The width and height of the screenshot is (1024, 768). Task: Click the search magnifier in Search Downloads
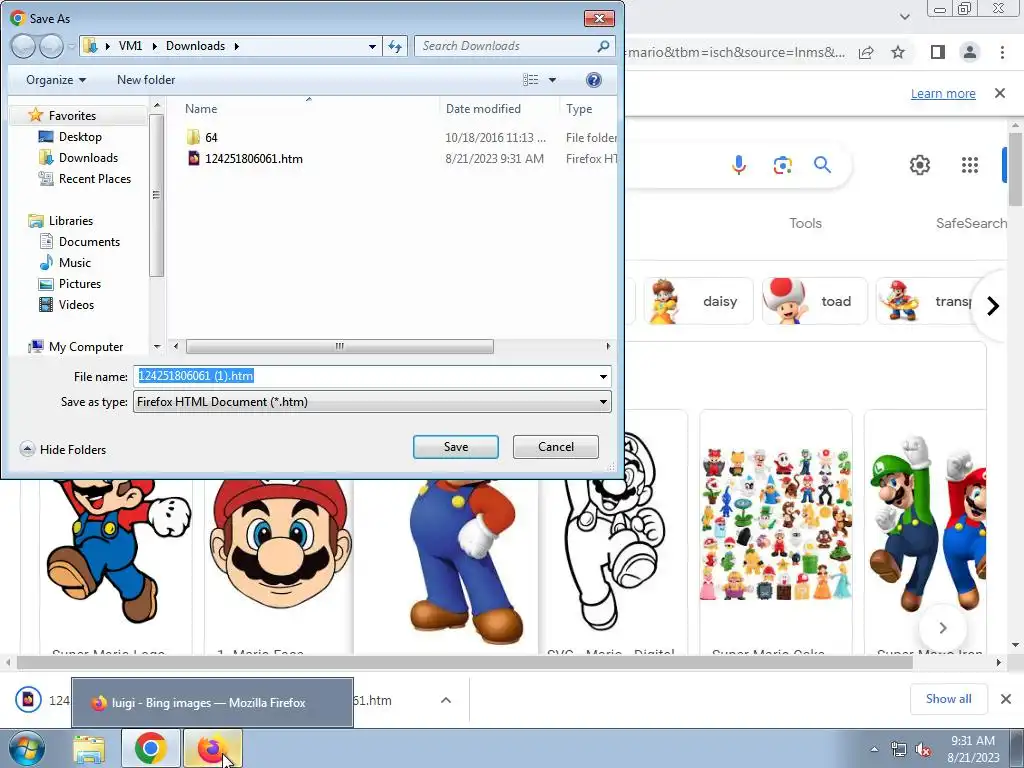(x=603, y=46)
